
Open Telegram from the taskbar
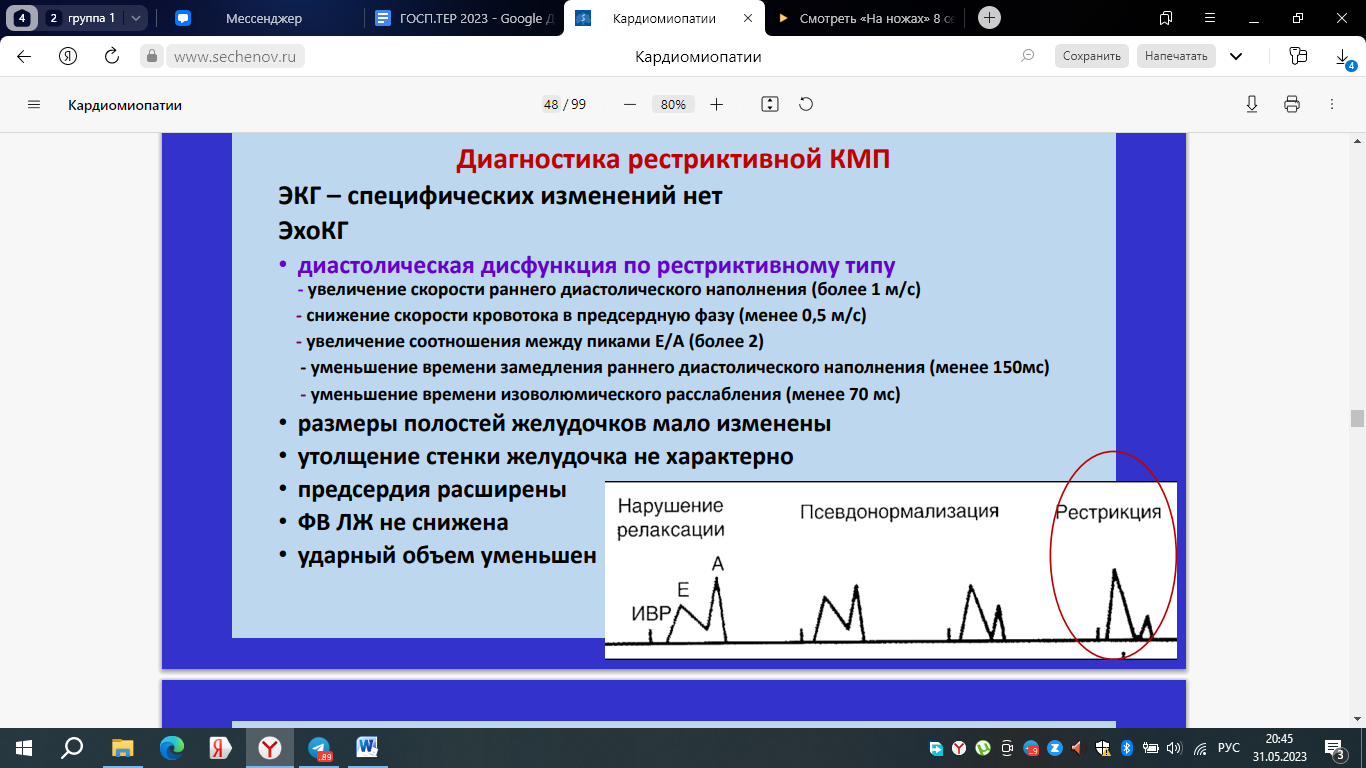[320, 747]
